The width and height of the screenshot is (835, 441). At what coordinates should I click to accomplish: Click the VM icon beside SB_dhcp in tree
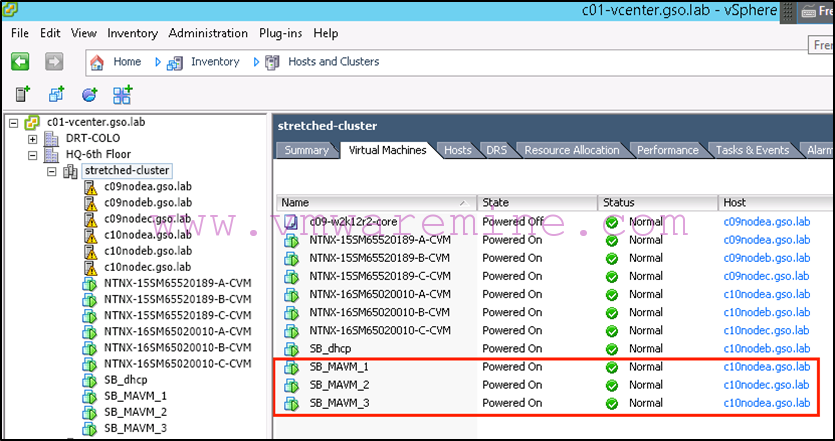89,380
